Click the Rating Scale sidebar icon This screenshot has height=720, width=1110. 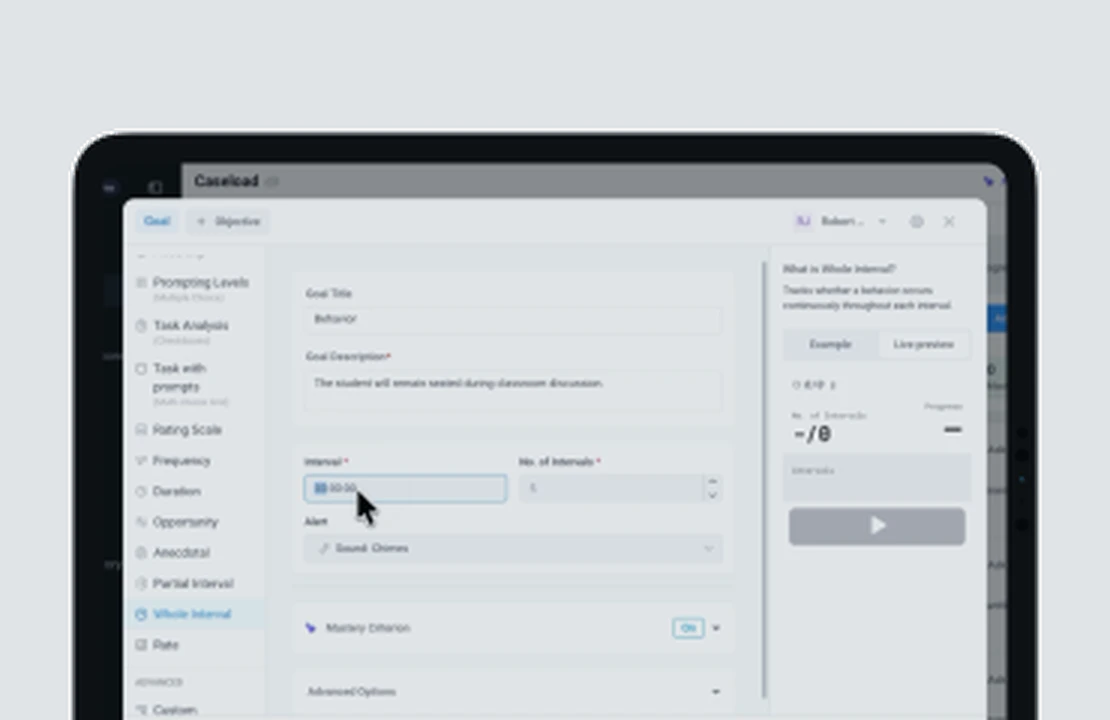click(x=142, y=430)
